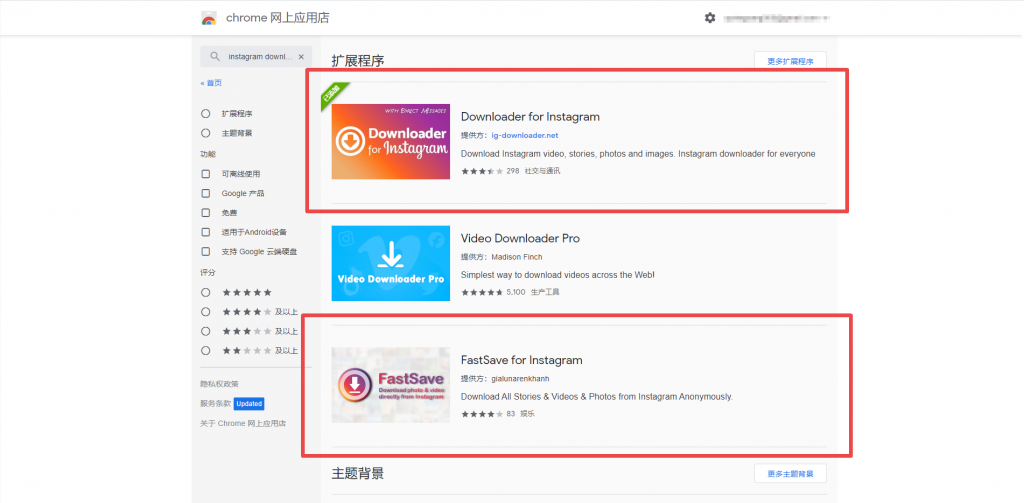Open the FastSave for Instagram thumbnail
1024x503 pixels.
(x=391, y=385)
